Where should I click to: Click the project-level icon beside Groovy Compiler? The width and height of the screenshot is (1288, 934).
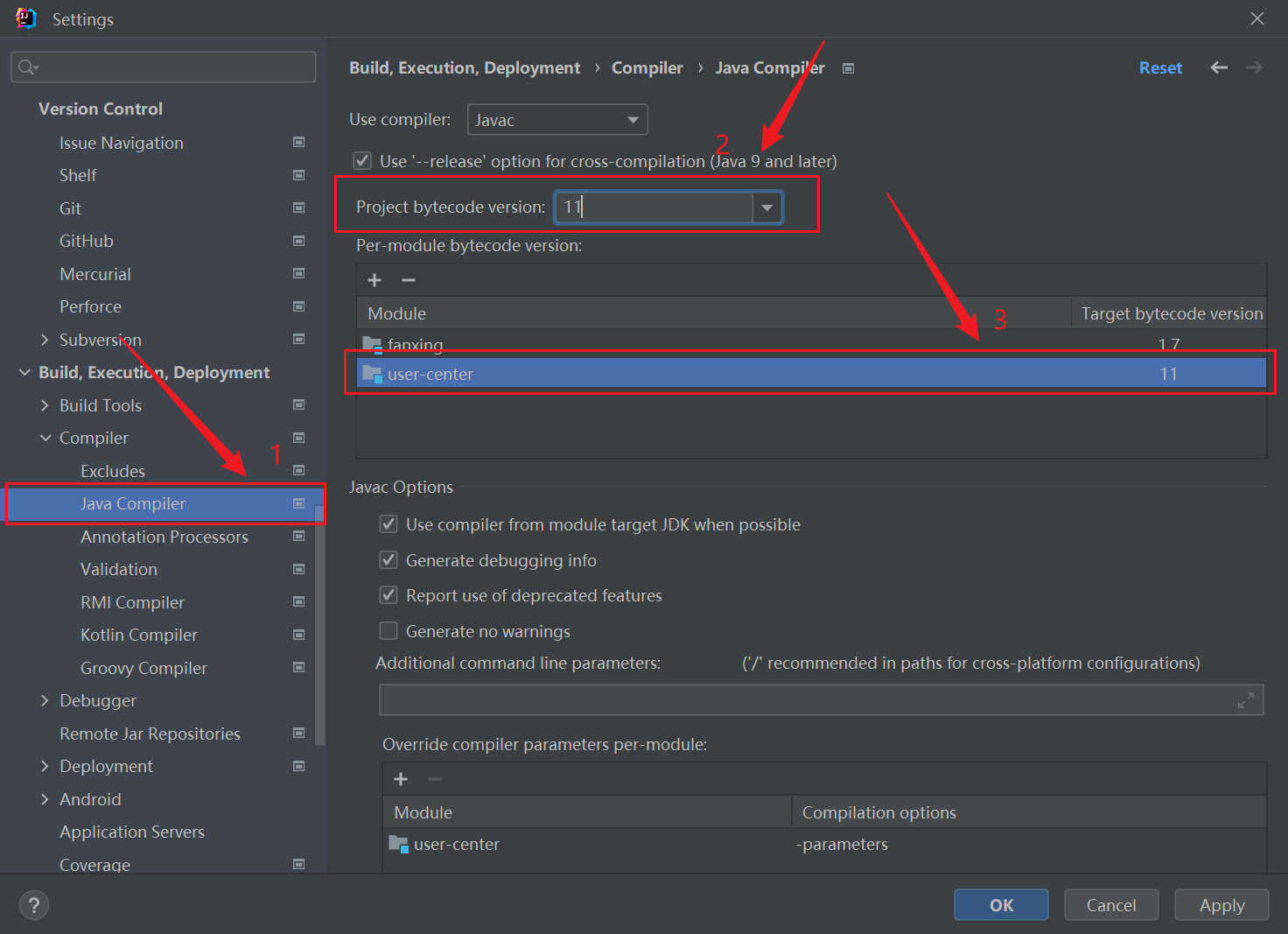point(298,667)
